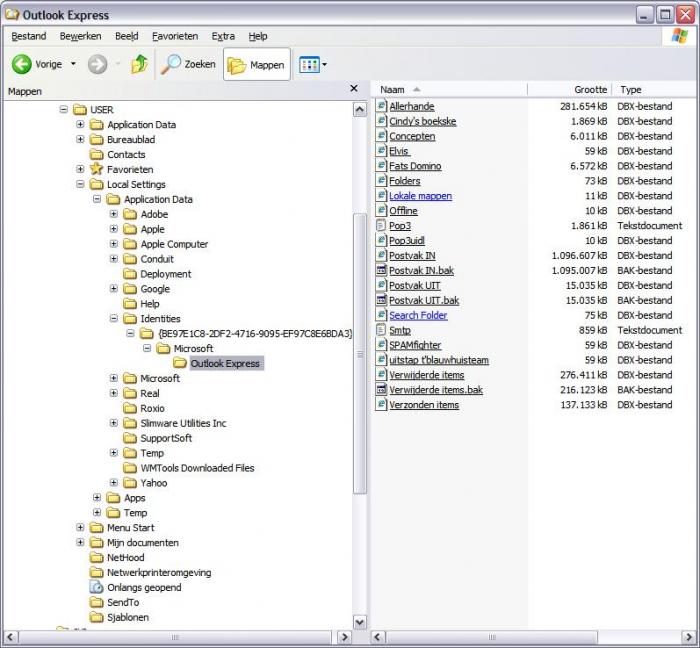Click the SPAMfighter file icon

pos(381,345)
